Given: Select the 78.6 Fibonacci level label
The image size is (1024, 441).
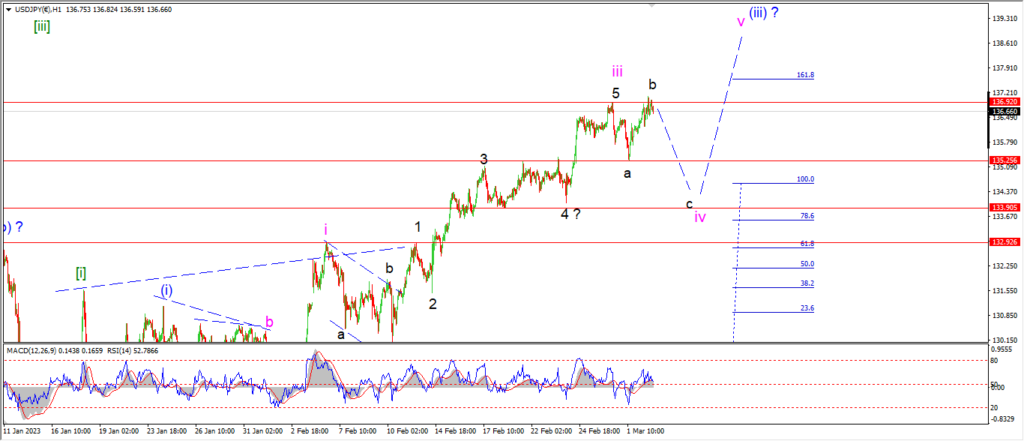Looking at the screenshot, I should [x=807, y=216].
